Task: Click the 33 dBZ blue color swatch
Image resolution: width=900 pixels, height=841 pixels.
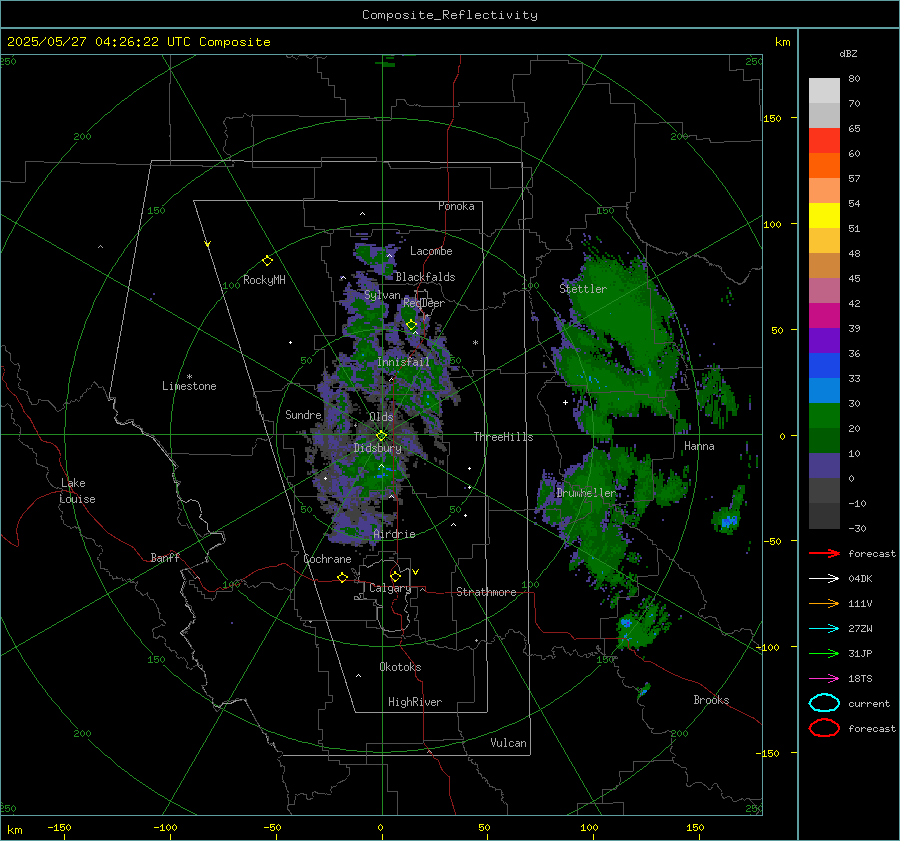Action: pyautogui.click(x=824, y=365)
